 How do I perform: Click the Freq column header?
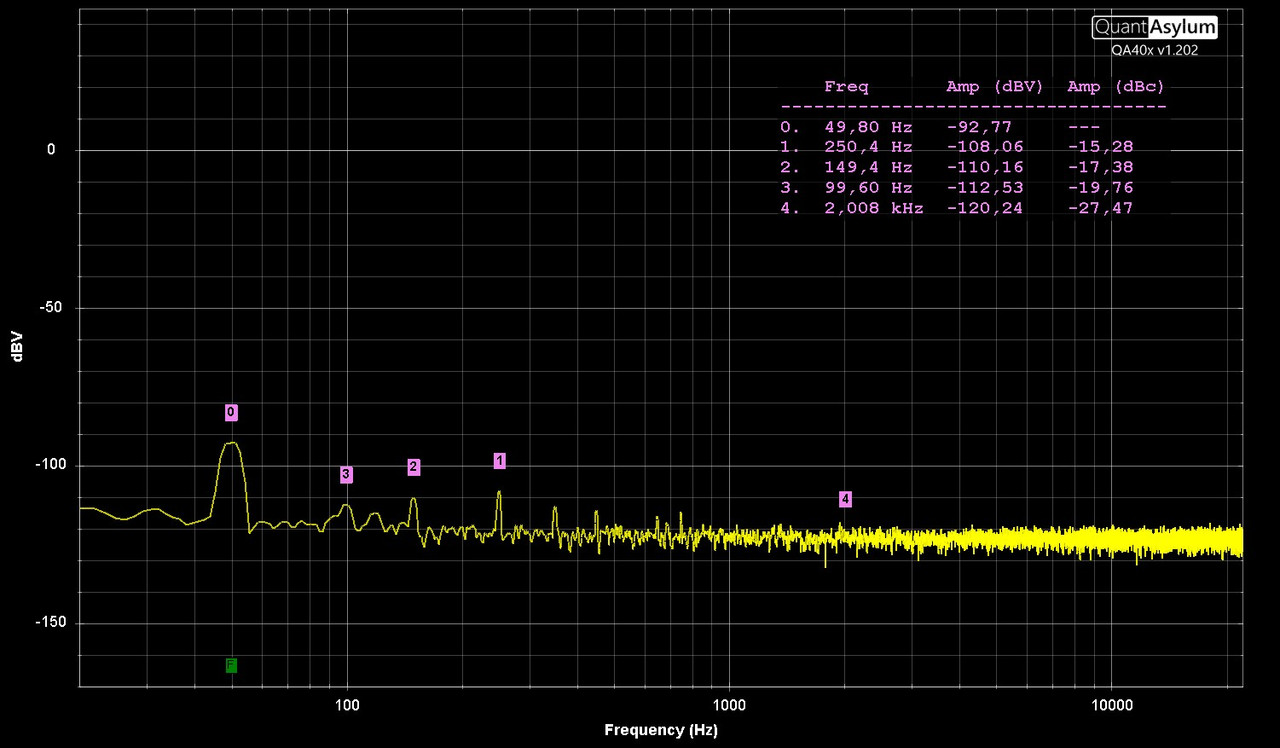click(846, 87)
